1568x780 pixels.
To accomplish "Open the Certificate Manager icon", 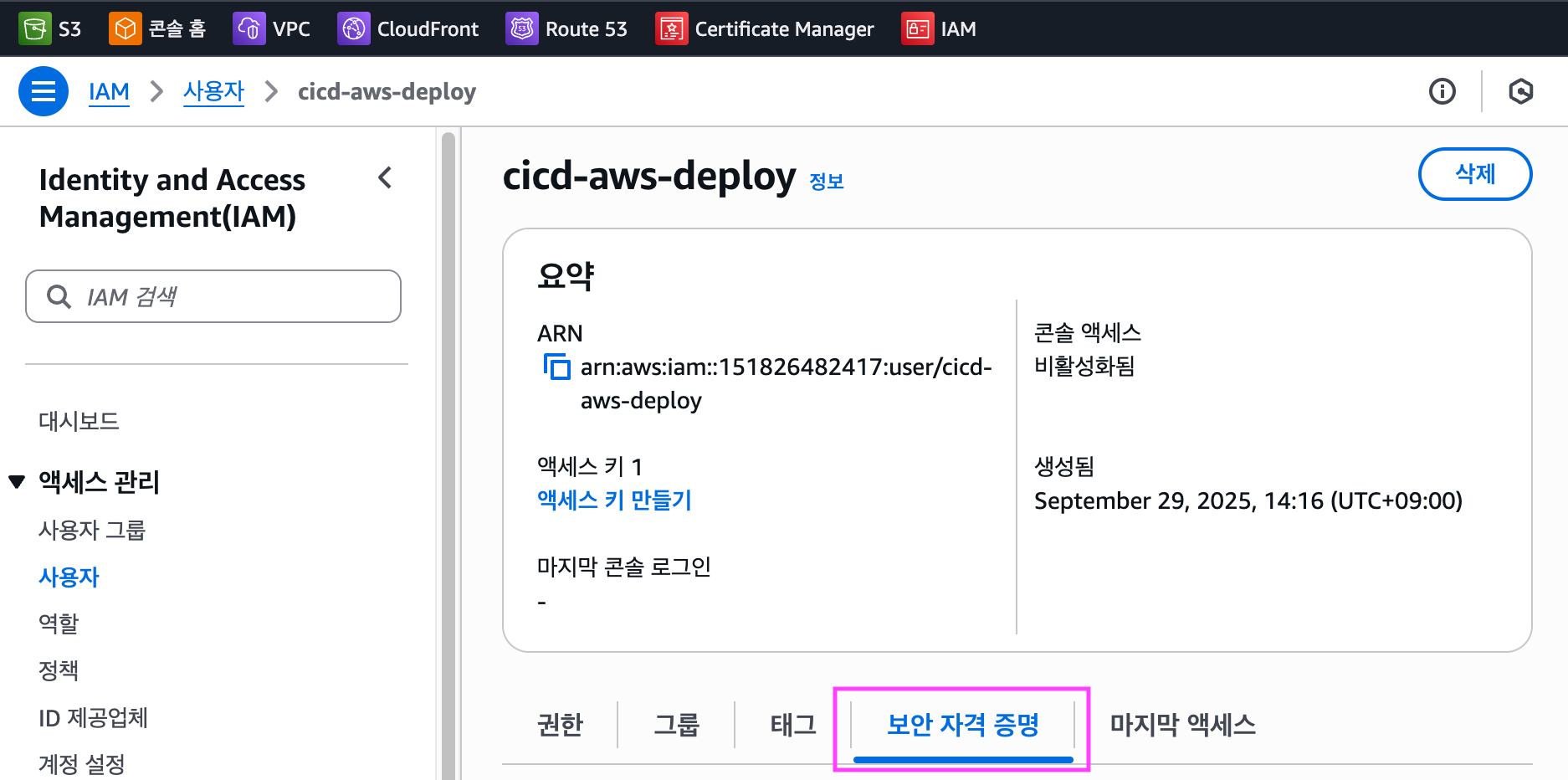I will [x=671, y=29].
